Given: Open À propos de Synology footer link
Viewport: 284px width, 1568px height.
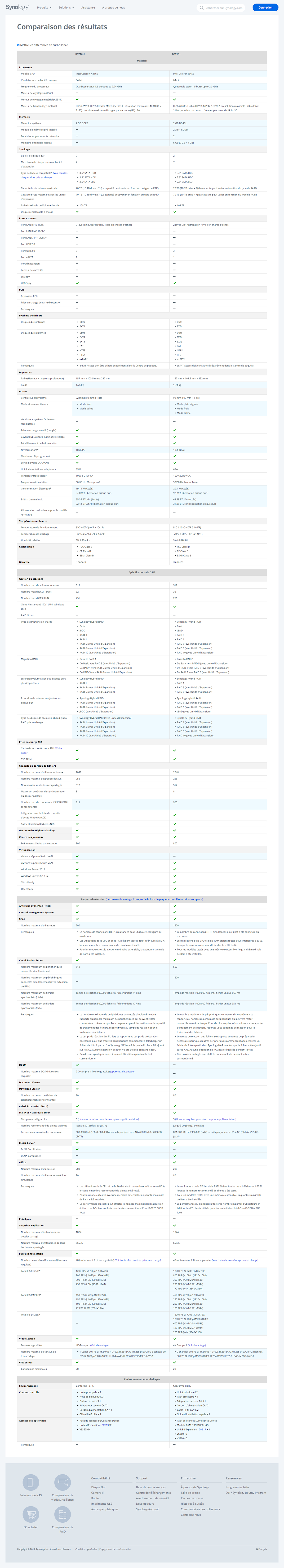Looking at the screenshot, I should 195,1487.
